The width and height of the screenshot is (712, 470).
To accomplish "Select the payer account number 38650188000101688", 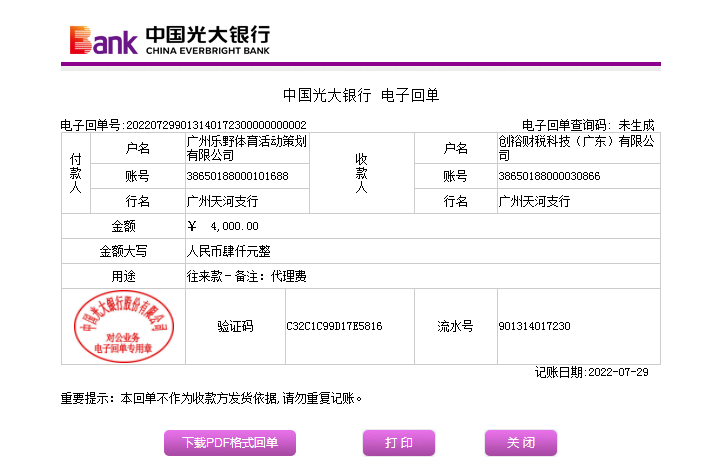I will [x=237, y=176].
